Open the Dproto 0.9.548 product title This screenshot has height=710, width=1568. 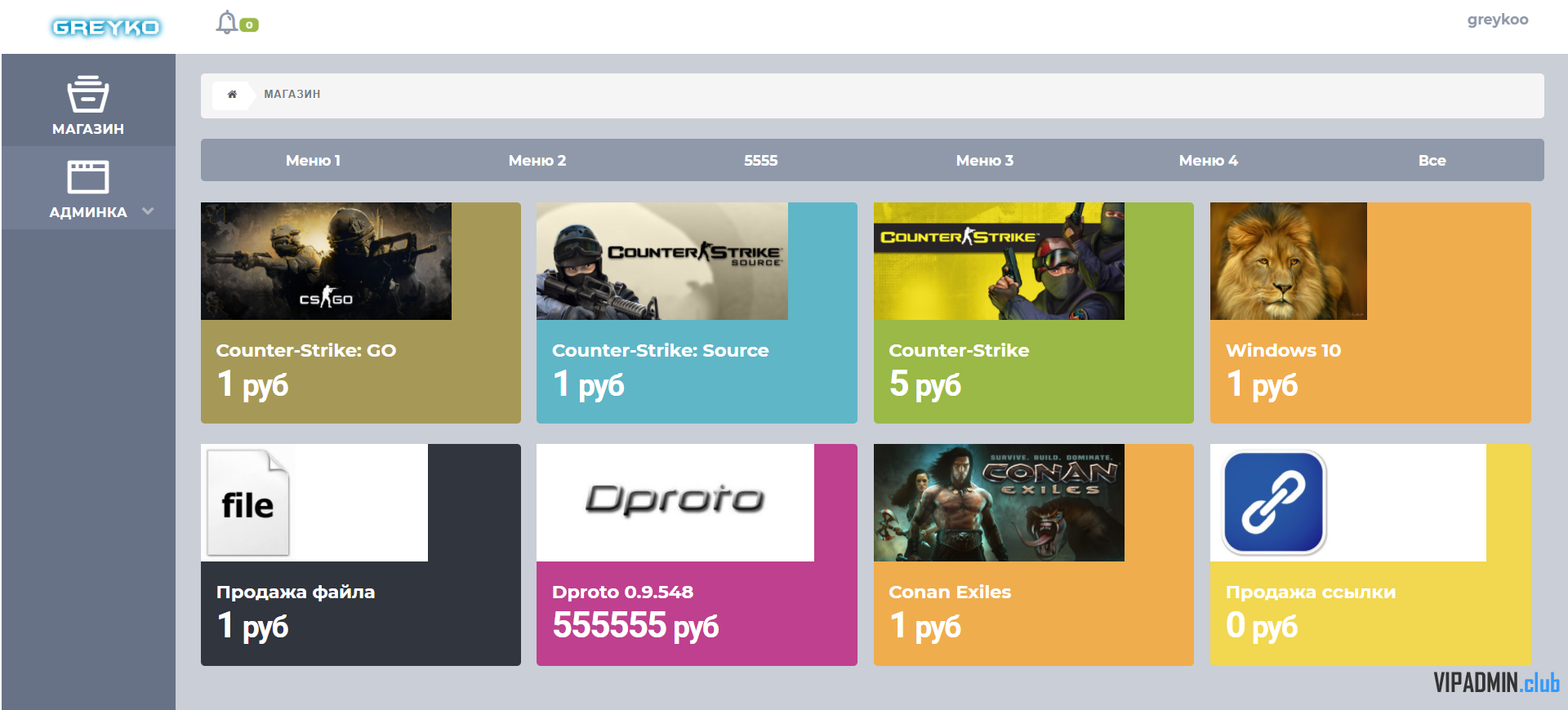click(622, 592)
